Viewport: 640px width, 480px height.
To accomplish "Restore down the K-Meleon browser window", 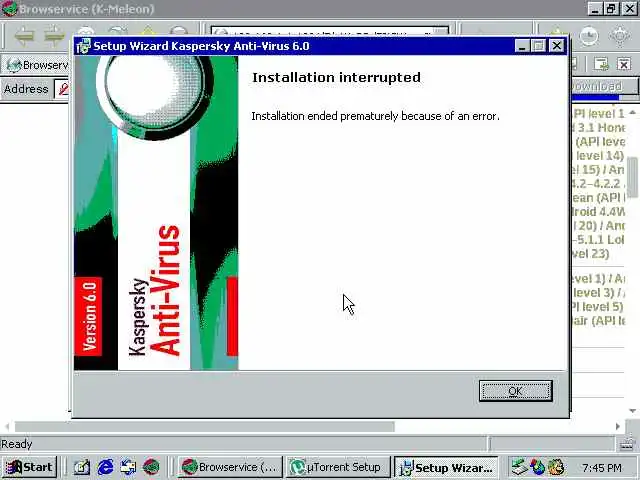I will click(611, 8).
